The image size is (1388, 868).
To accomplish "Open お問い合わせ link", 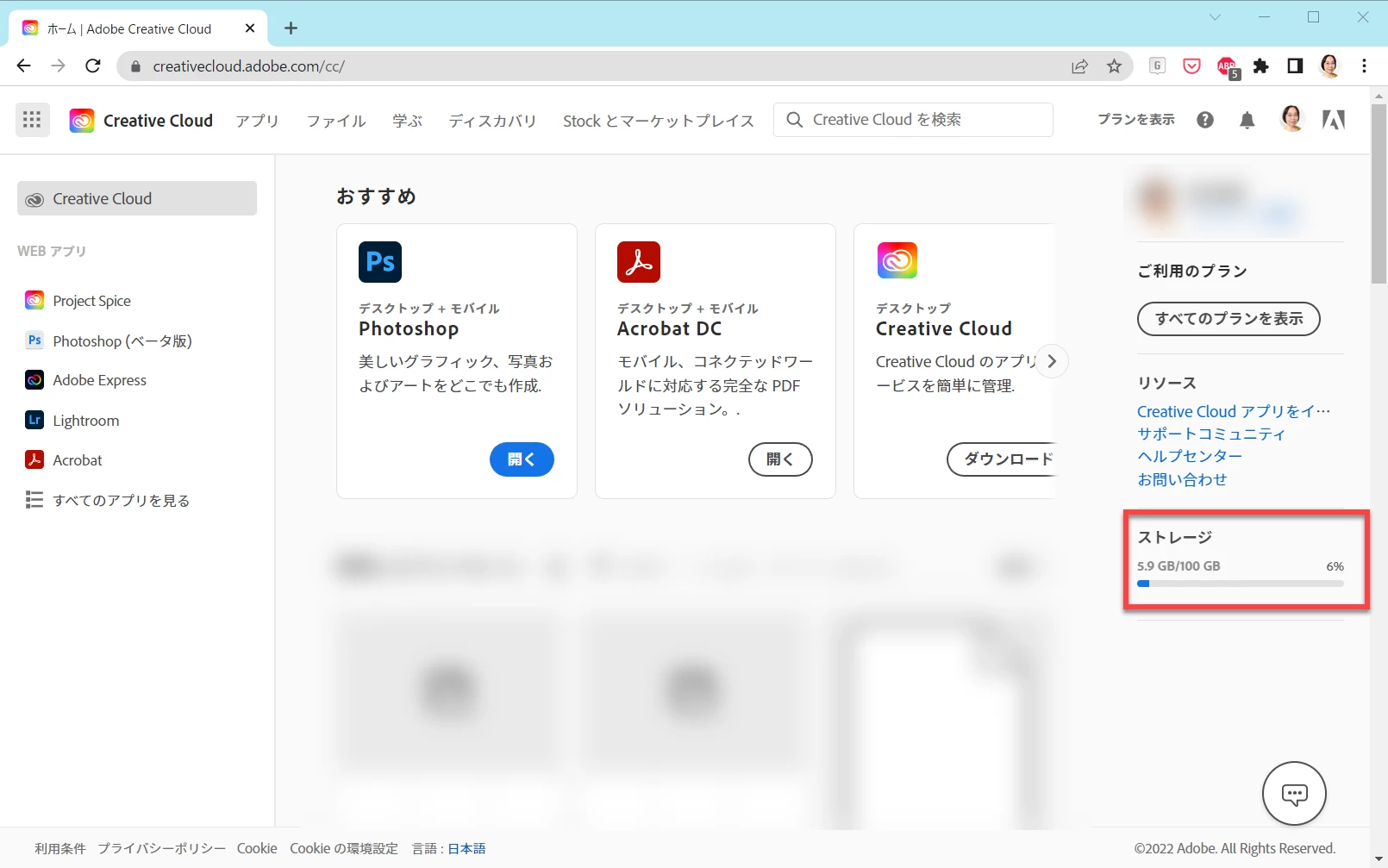I will click(1182, 479).
